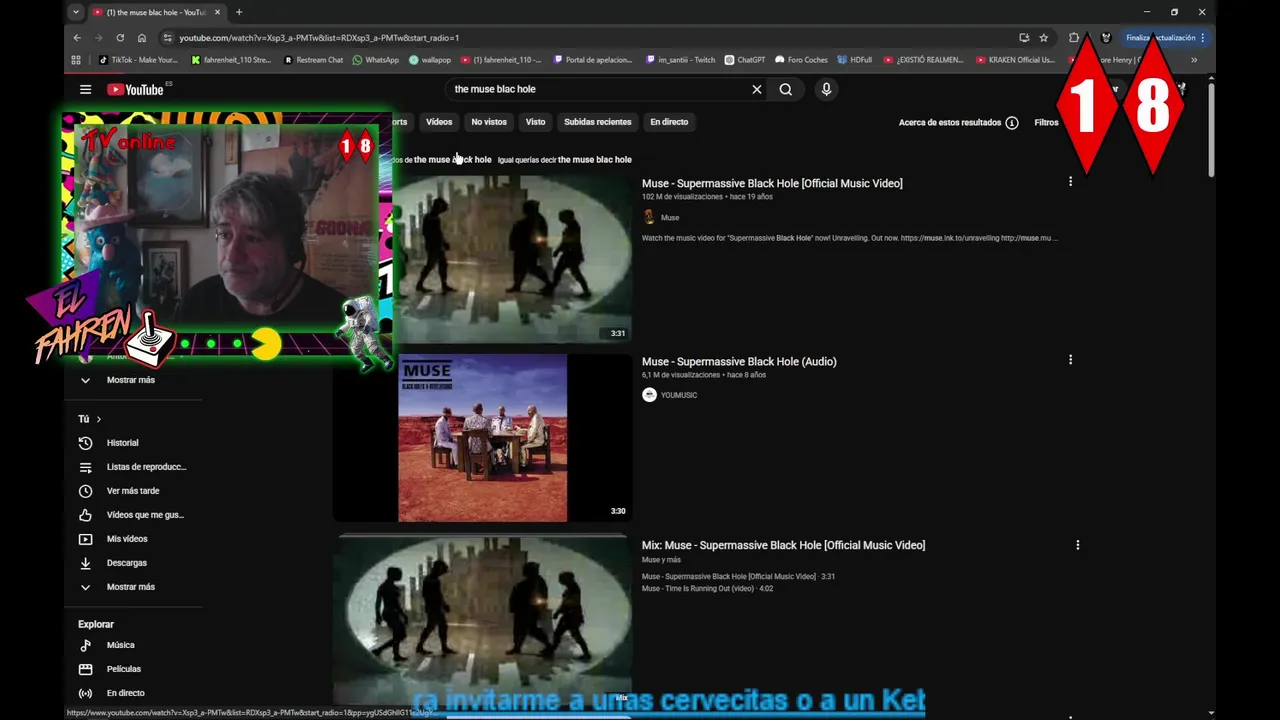Screen dimensions: 1280x720
Task: Click the magnifier search button
Action: pos(786,89)
